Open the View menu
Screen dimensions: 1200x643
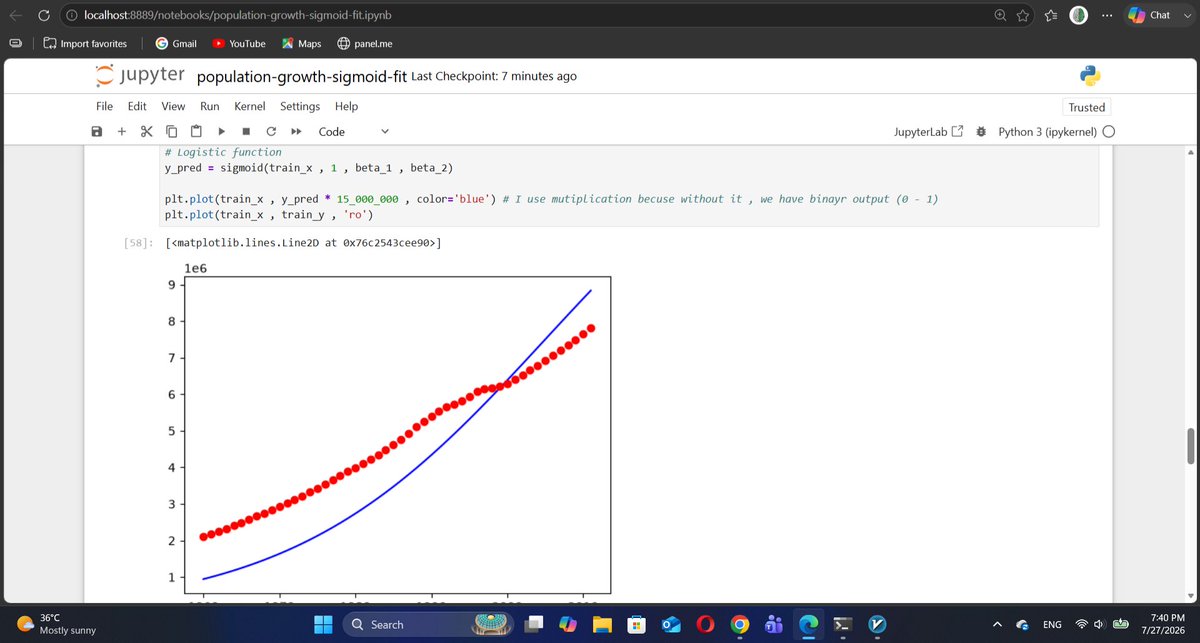(x=173, y=106)
